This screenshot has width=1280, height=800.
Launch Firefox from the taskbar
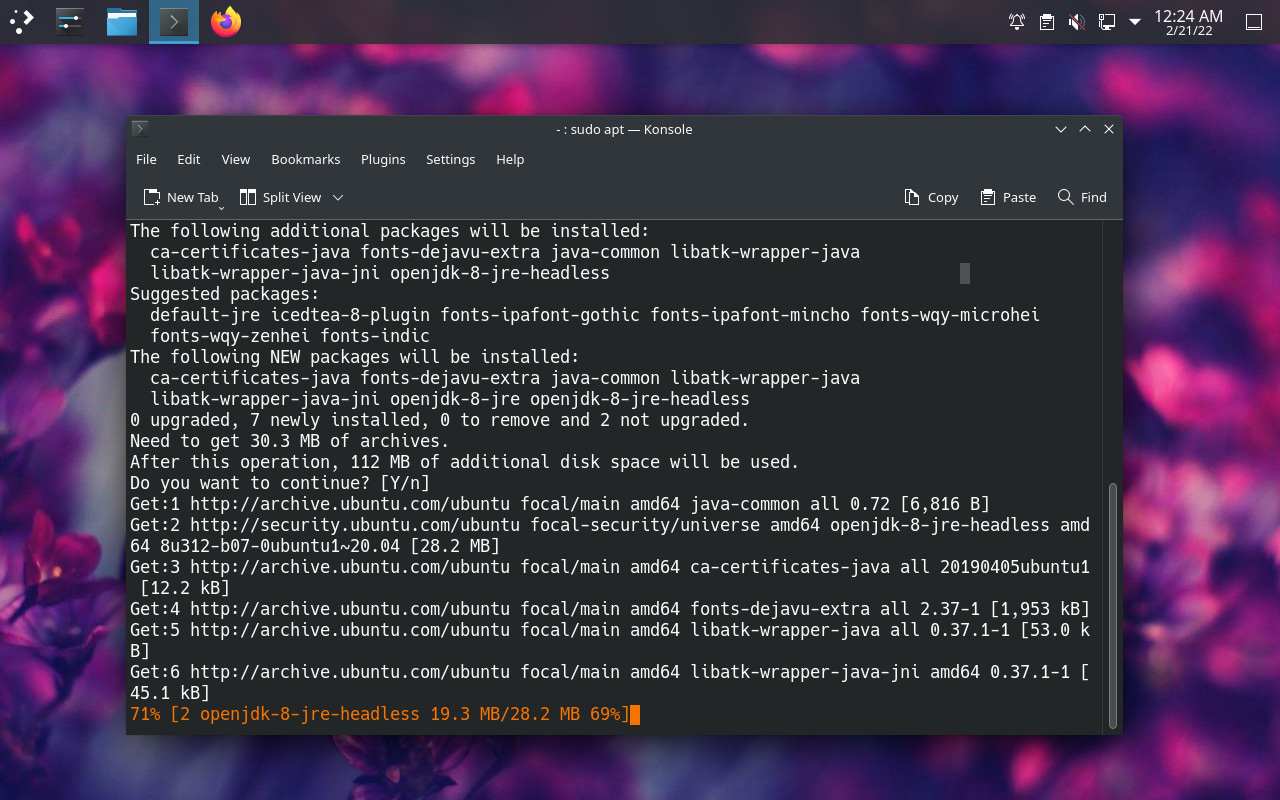pos(225,21)
